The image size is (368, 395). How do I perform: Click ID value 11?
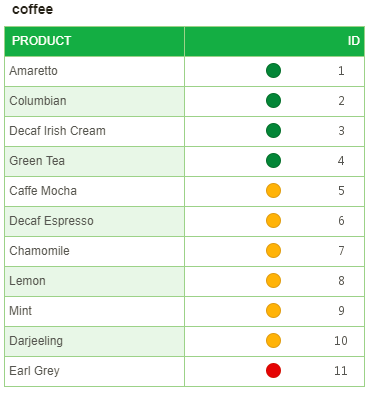341,371
